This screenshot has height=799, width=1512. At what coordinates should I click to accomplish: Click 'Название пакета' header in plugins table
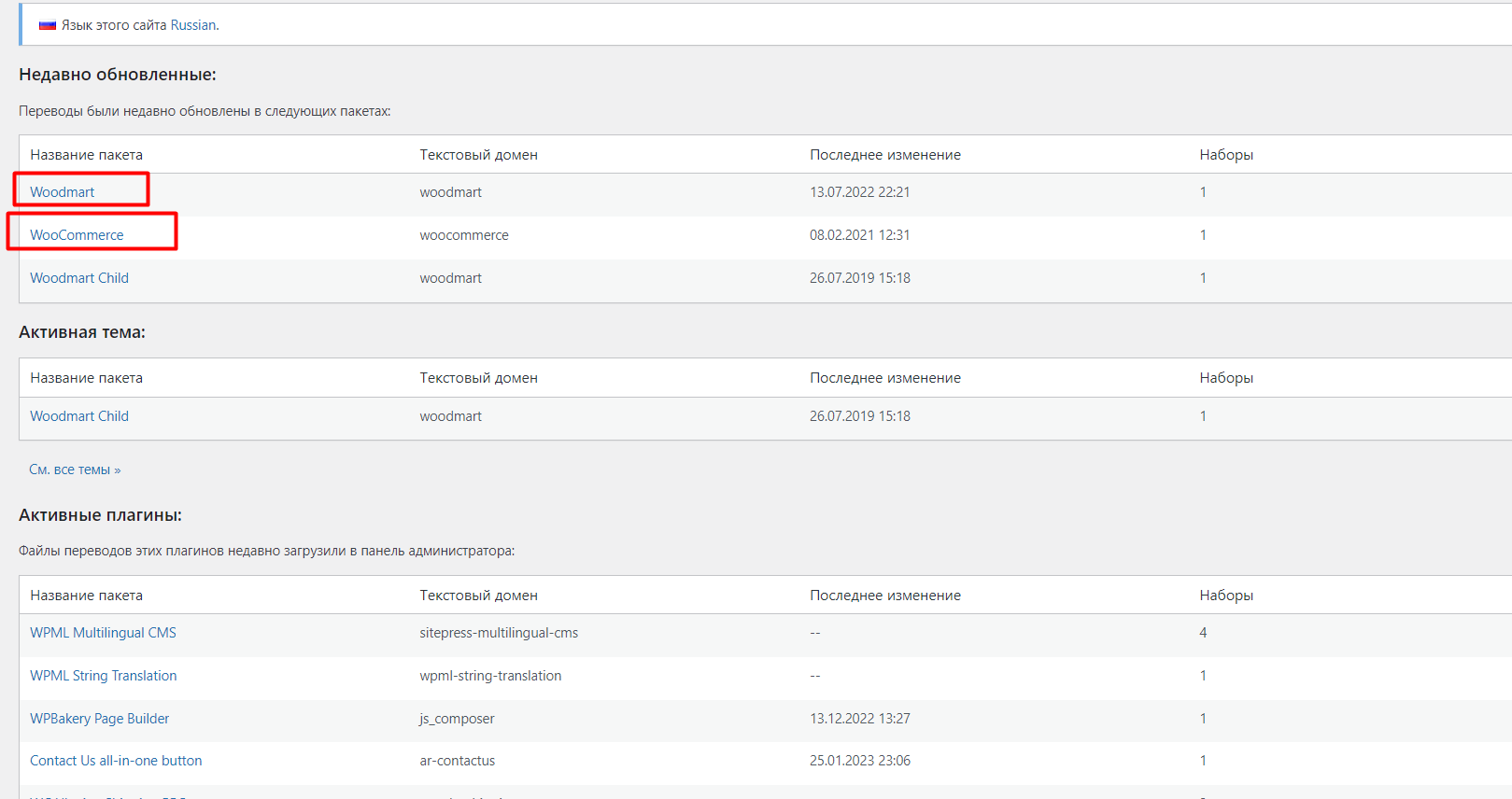(x=86, y=596)
